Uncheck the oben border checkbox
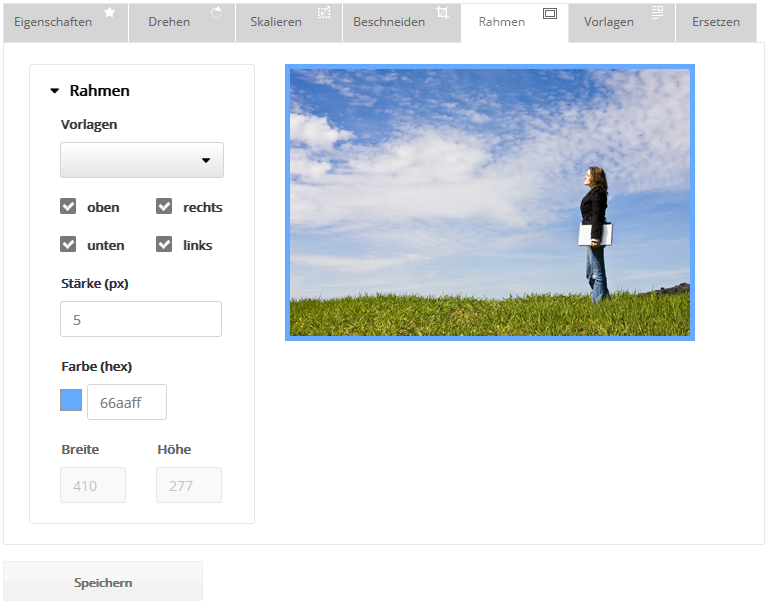Image resolution: width=768 pixels, height=605 pixels. (x=69, y=207)
